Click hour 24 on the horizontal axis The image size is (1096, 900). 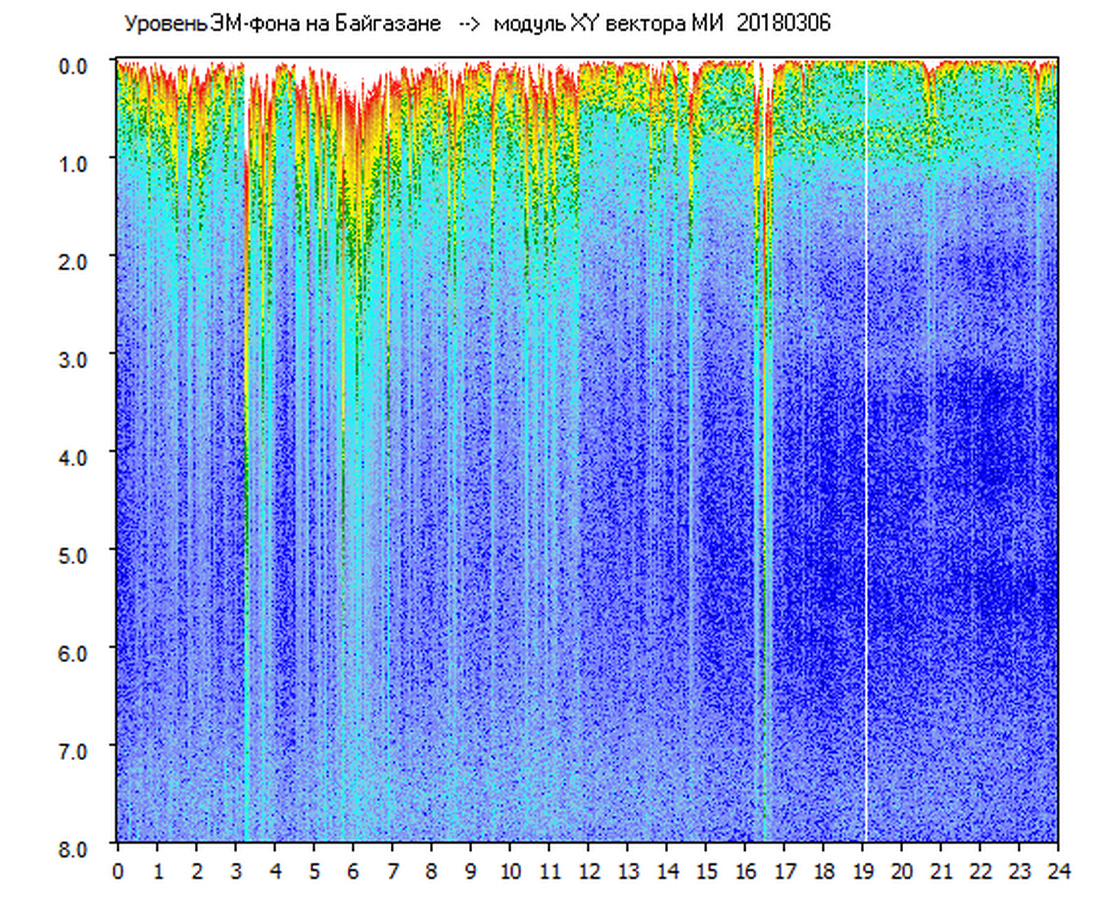click(1058, 871)
